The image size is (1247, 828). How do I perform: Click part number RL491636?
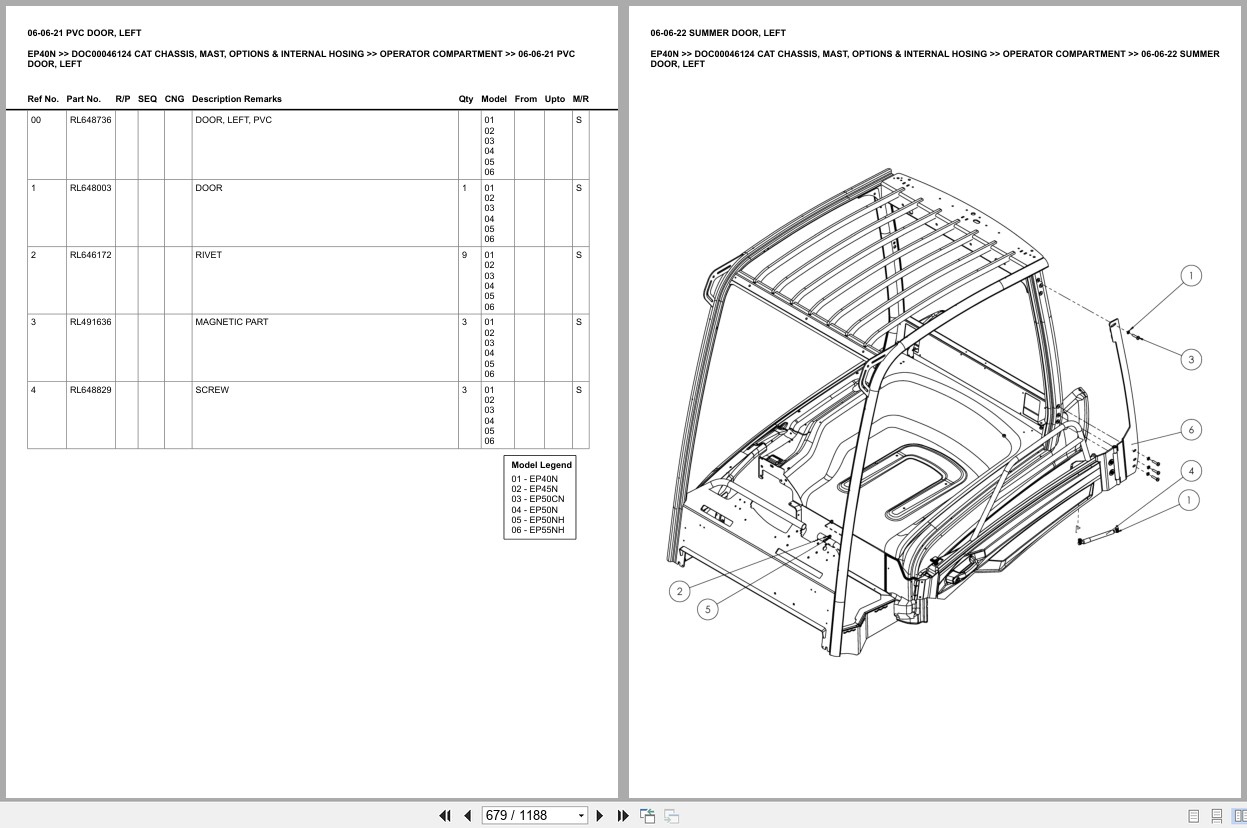[x=90, y=322]
